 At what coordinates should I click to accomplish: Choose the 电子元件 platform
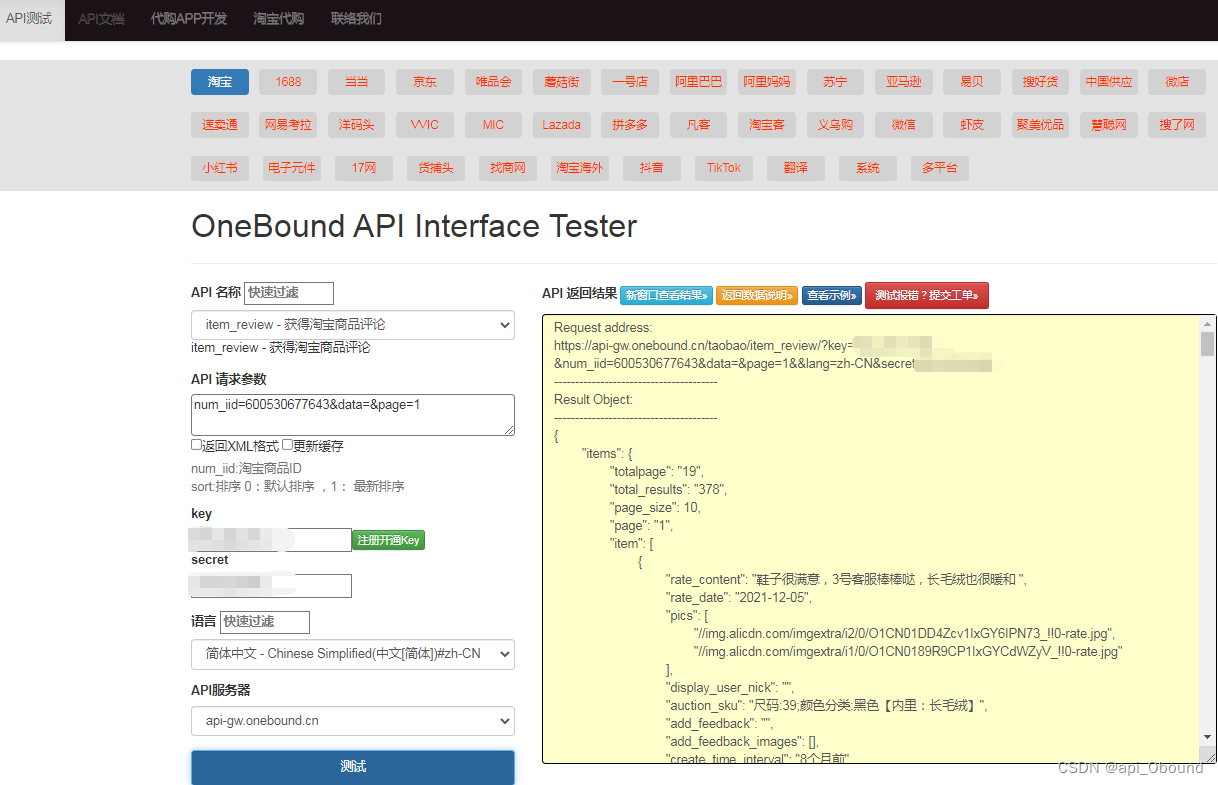[x=292, y=168]
